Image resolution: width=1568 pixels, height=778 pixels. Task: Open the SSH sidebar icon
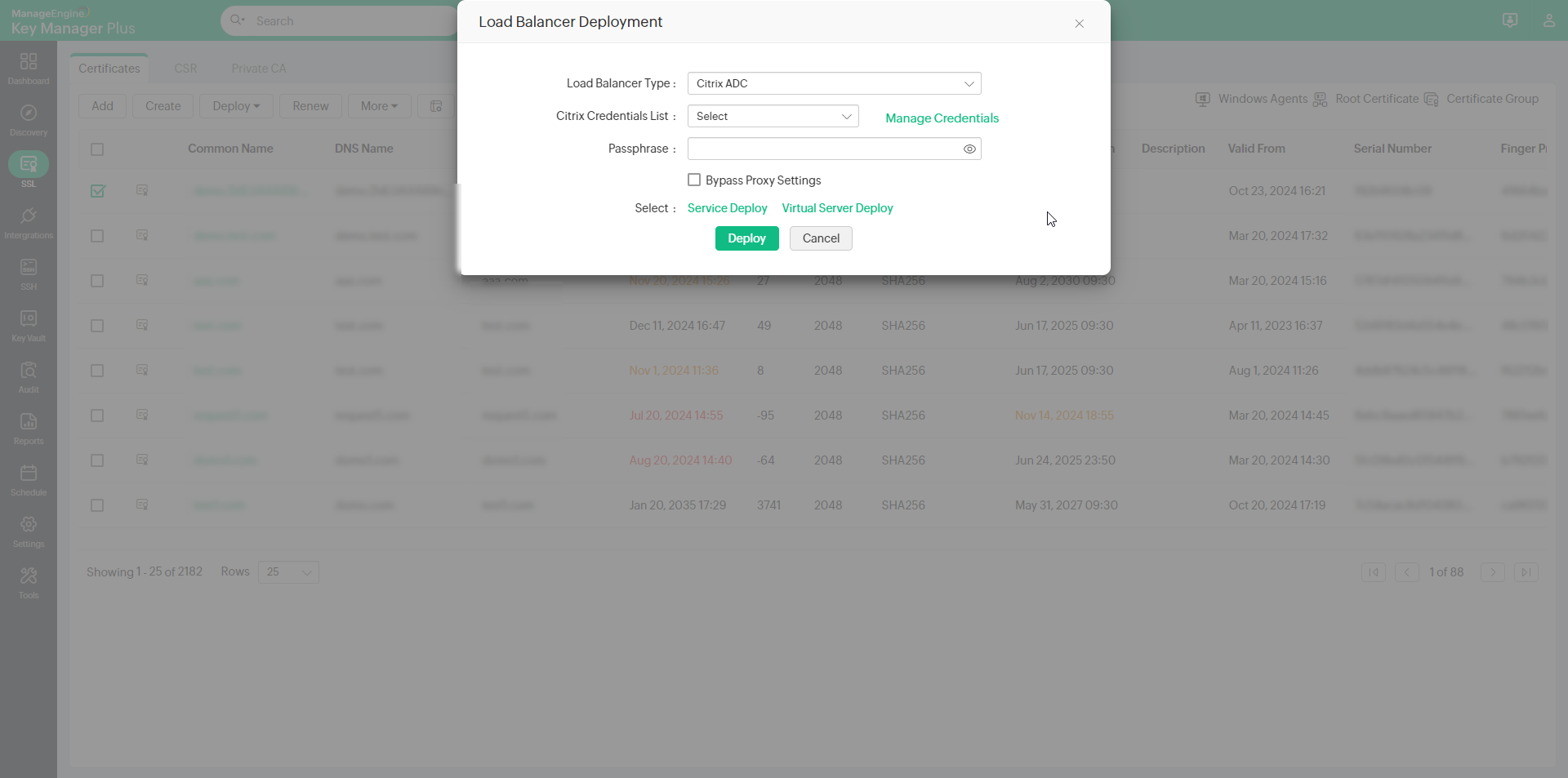pos(29,267)
